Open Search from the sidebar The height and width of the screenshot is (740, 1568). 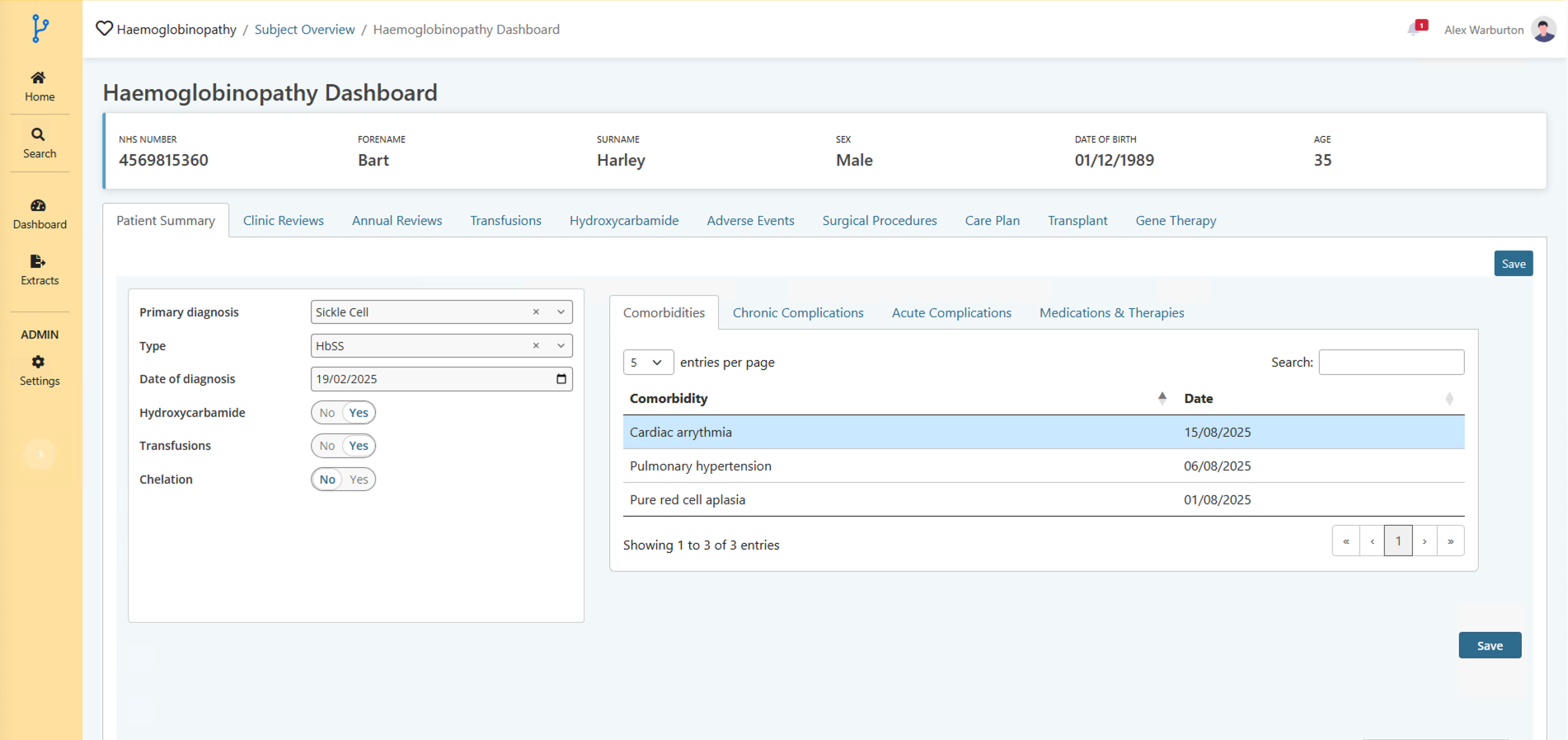coord(39,135)
